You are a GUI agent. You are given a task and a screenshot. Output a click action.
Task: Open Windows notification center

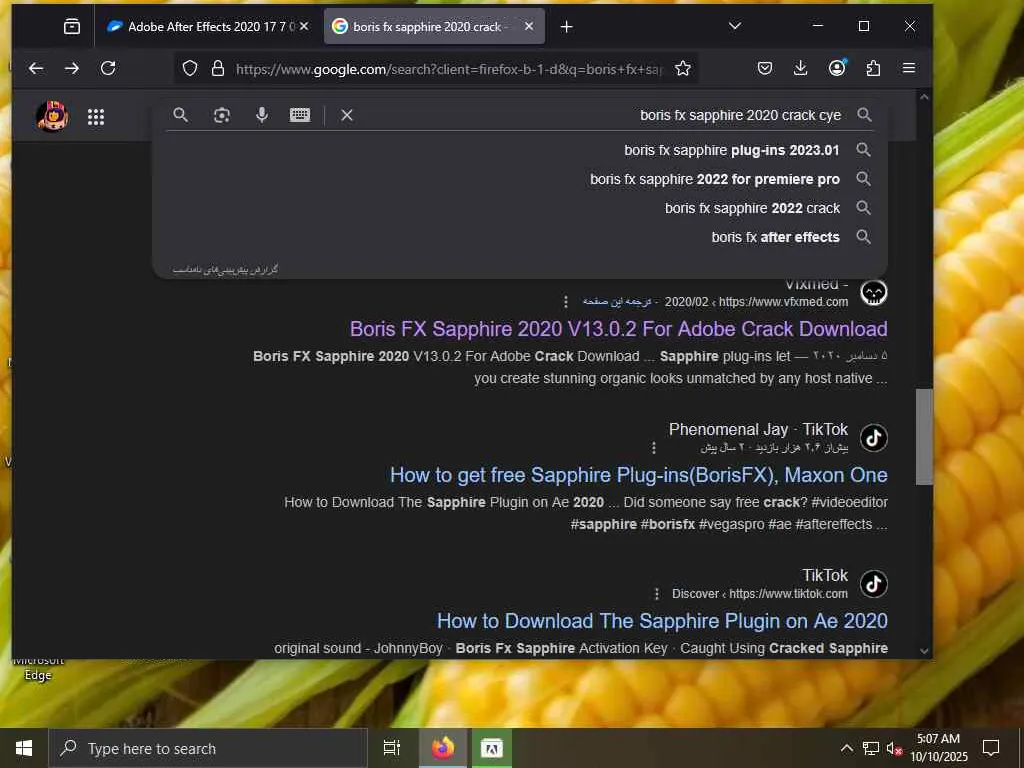tap(991, 748)
